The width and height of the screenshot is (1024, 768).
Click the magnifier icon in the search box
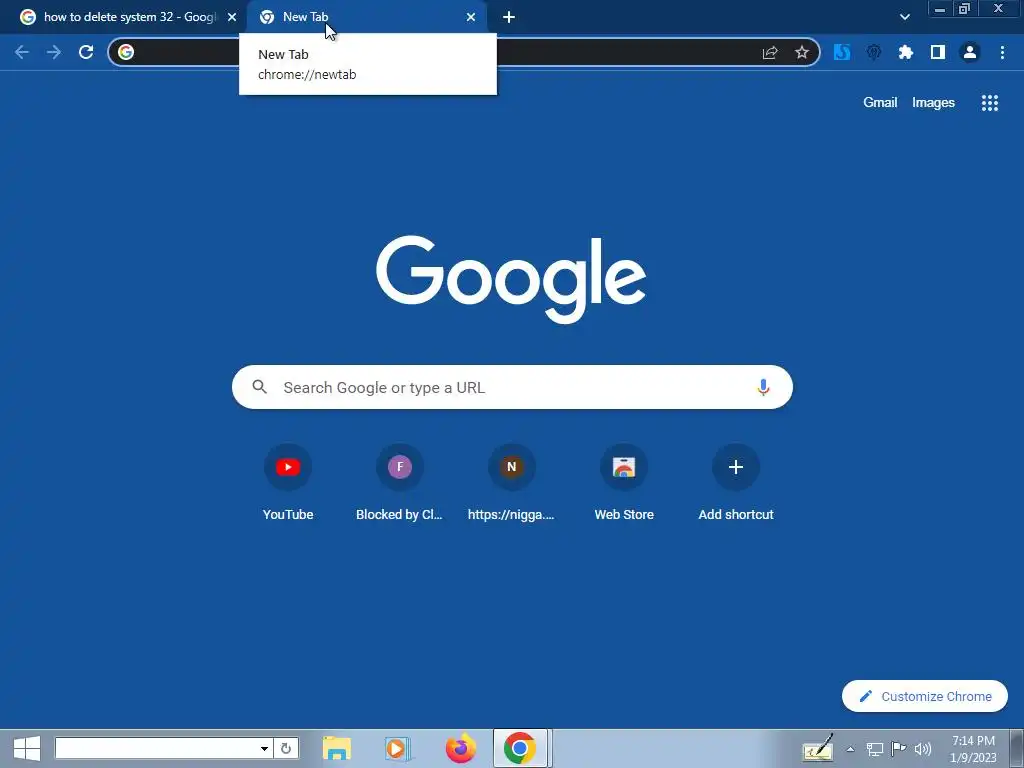coord(259,387)
